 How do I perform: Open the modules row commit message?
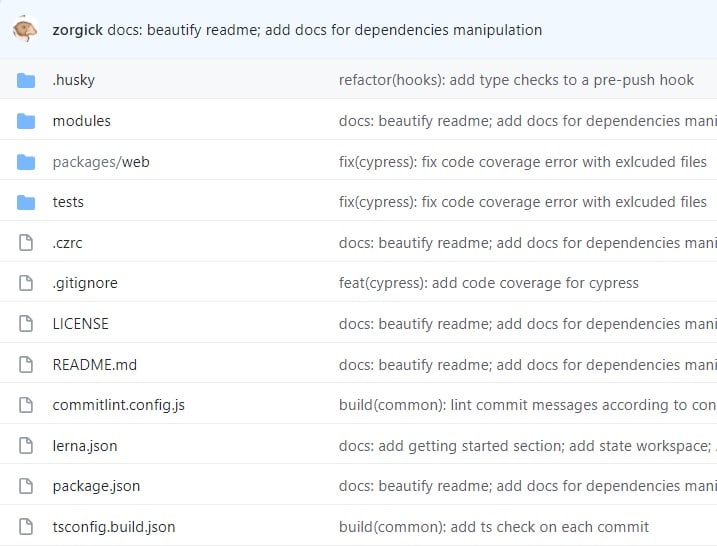tap(528, 121)
